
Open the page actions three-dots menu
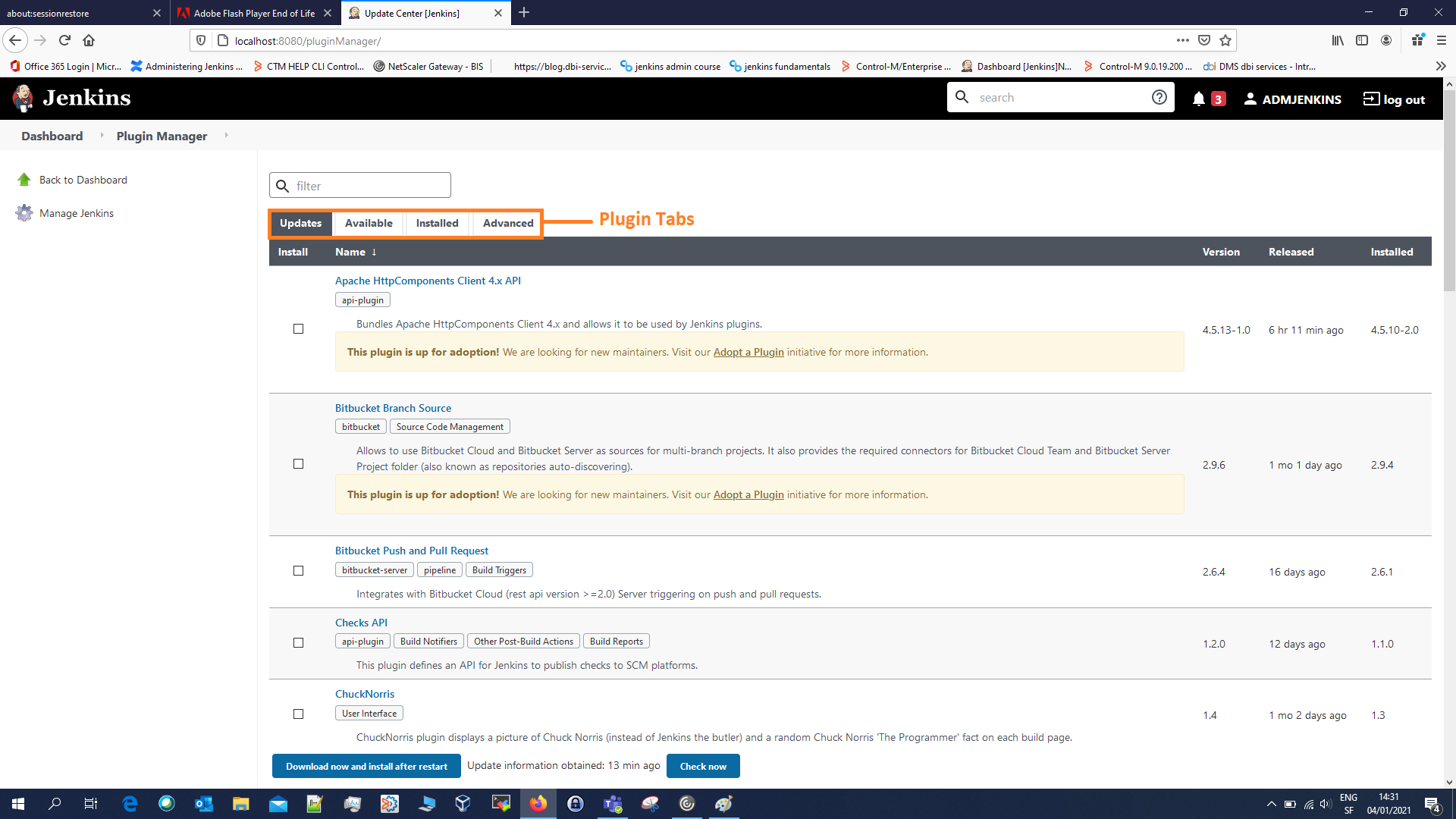pos(1183,40)
